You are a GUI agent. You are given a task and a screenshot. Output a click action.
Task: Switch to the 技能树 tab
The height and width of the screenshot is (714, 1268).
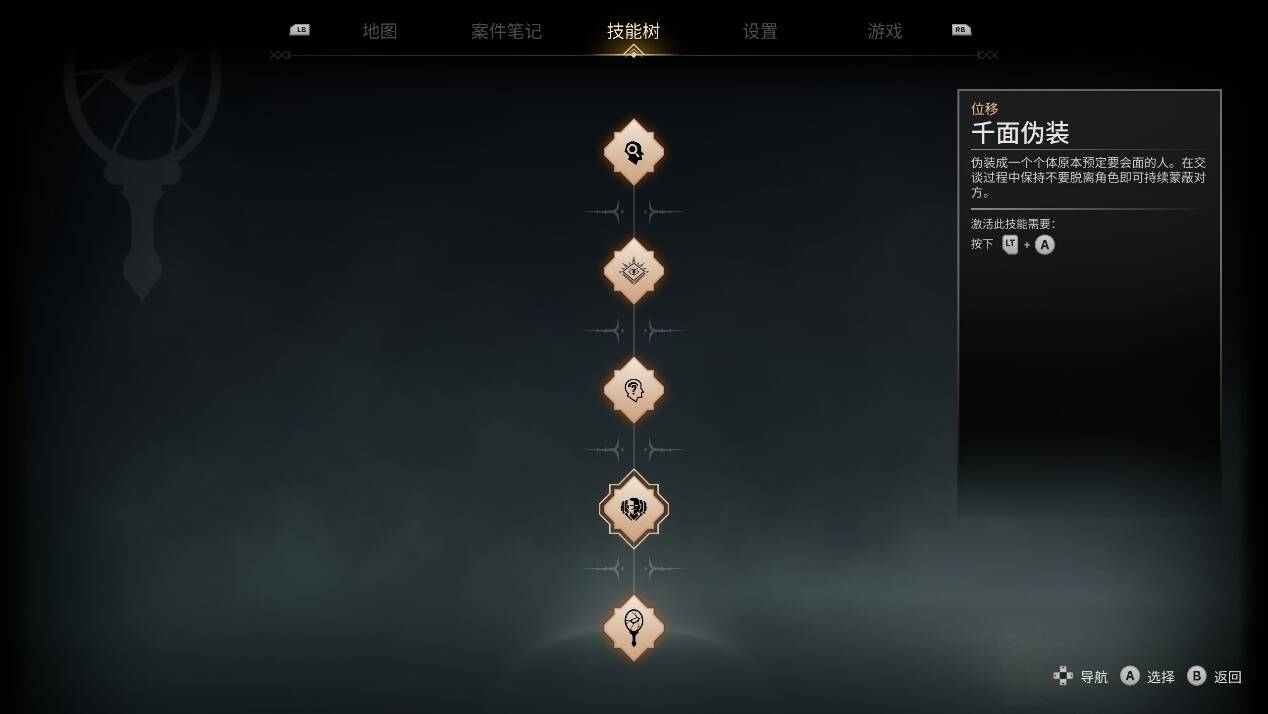pos(634,31)
